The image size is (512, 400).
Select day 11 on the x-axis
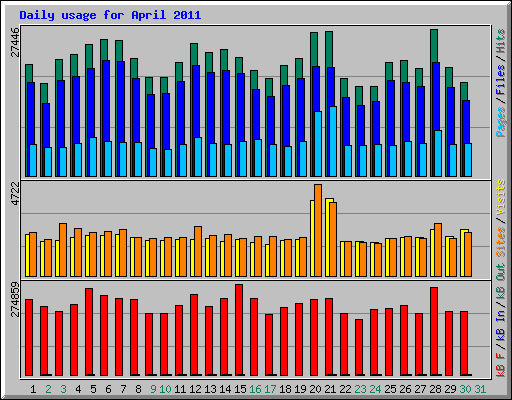(180, 389)
